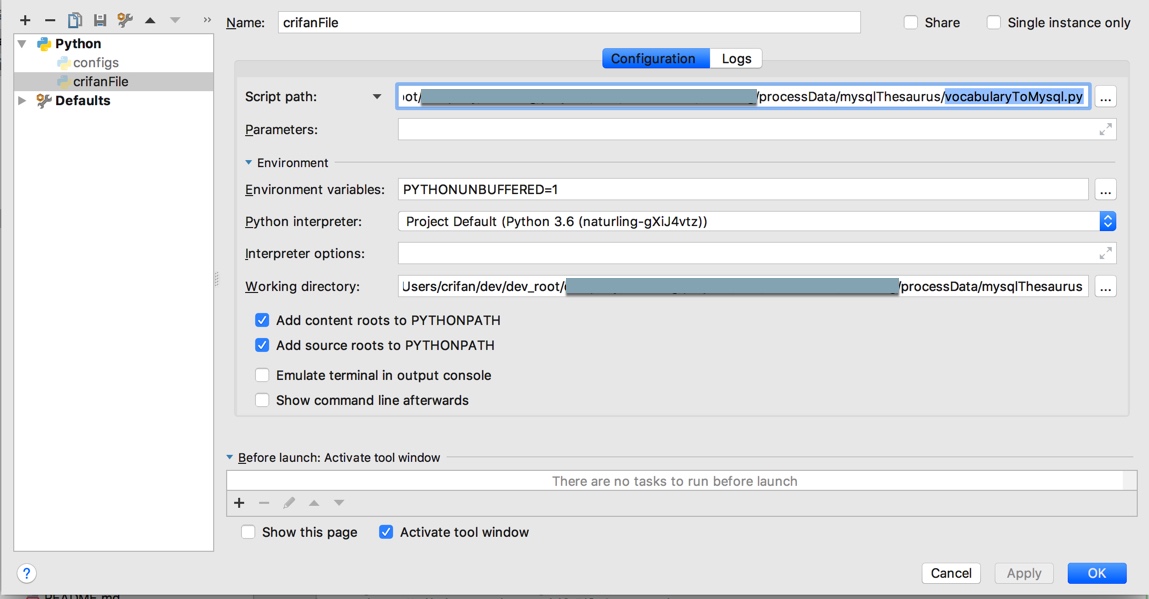Expand Parameters field icon
Viewport: 1149px width, 599px height.
tap(1106, 130)
